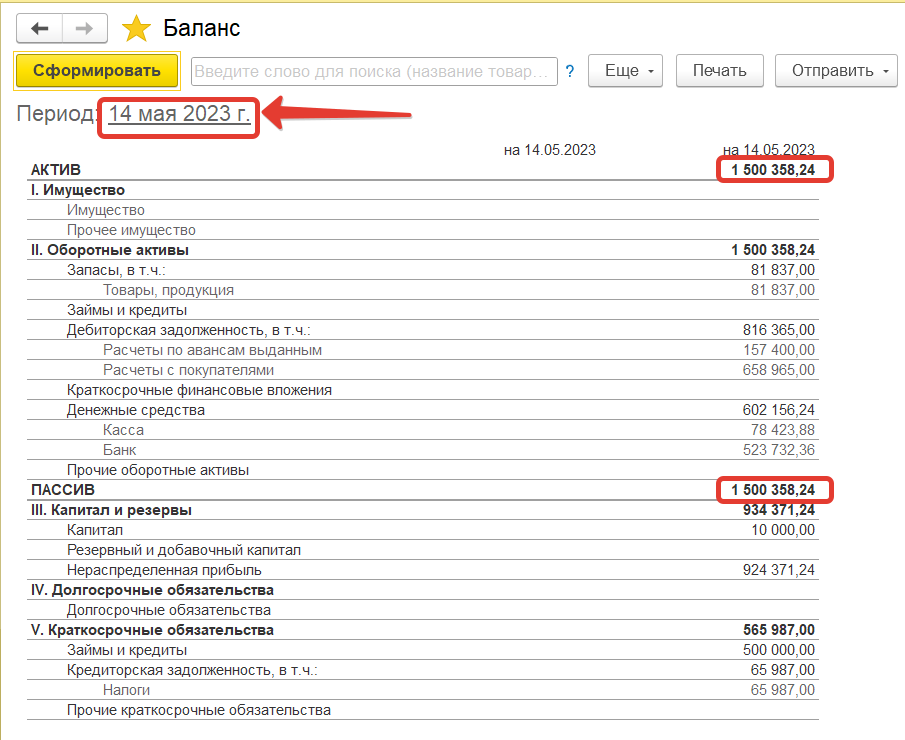Open the period link 14 мая 2023 г.
The image size is (905, 740).
[x=179, y=114]
